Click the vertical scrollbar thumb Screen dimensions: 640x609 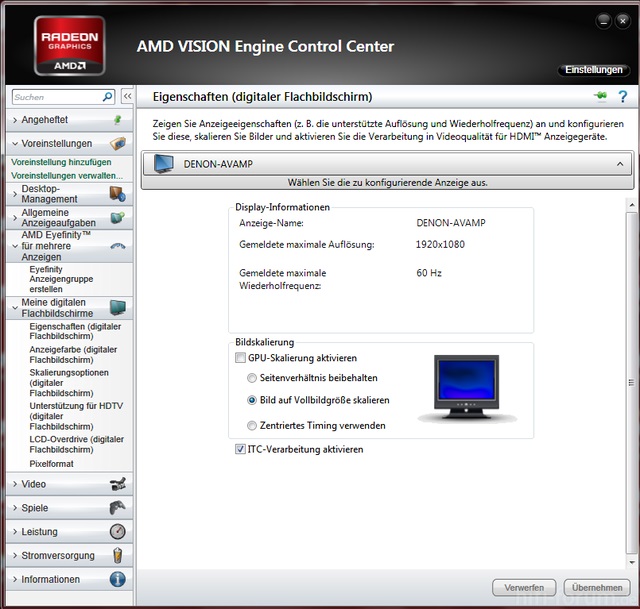coord(631,382)
